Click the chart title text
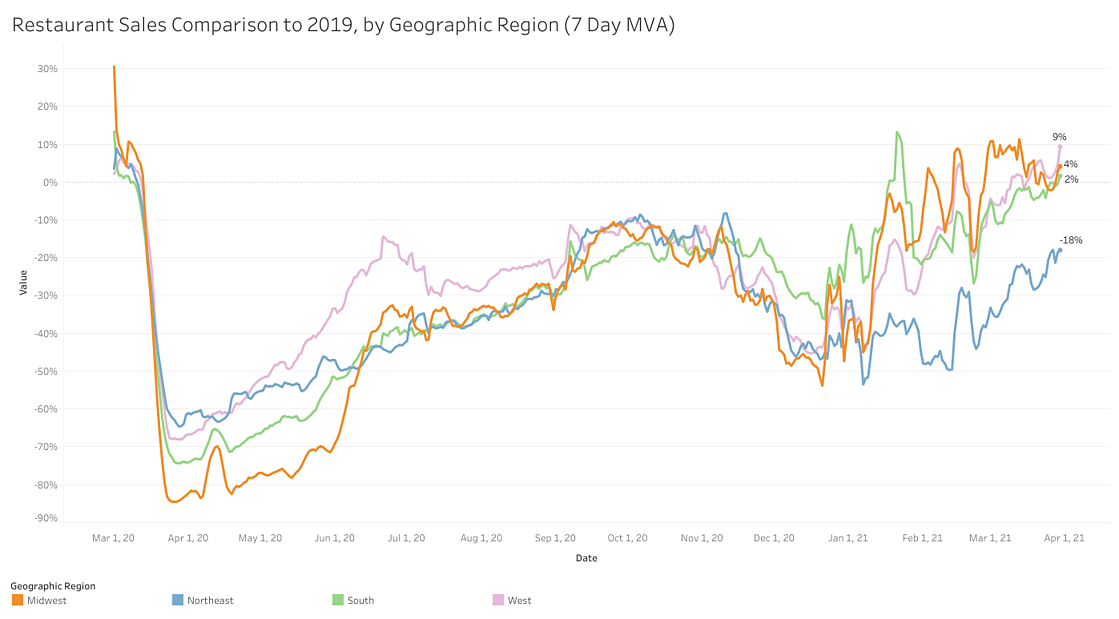This screenshot has width=1119, height=619. click(343, 25)
